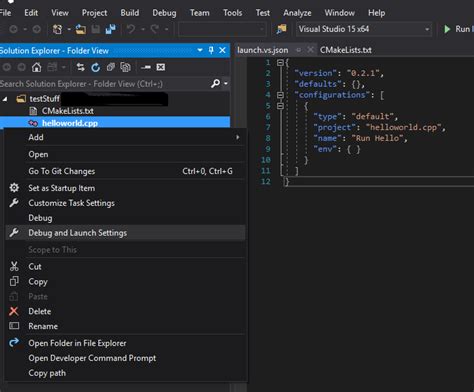Open the Visual Studio 15 x64 configuration dropdown
Viewport: 474px width, 392px height.
(x=427, y=29)
